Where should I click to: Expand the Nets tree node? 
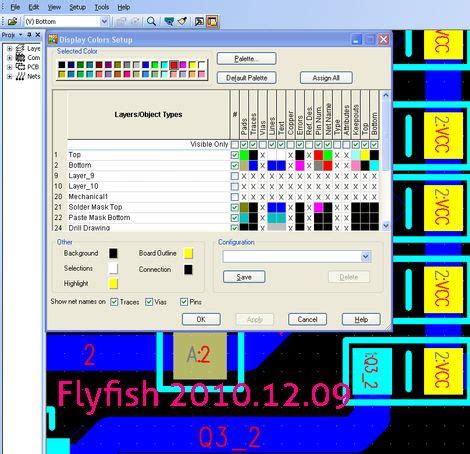[9, 76]
